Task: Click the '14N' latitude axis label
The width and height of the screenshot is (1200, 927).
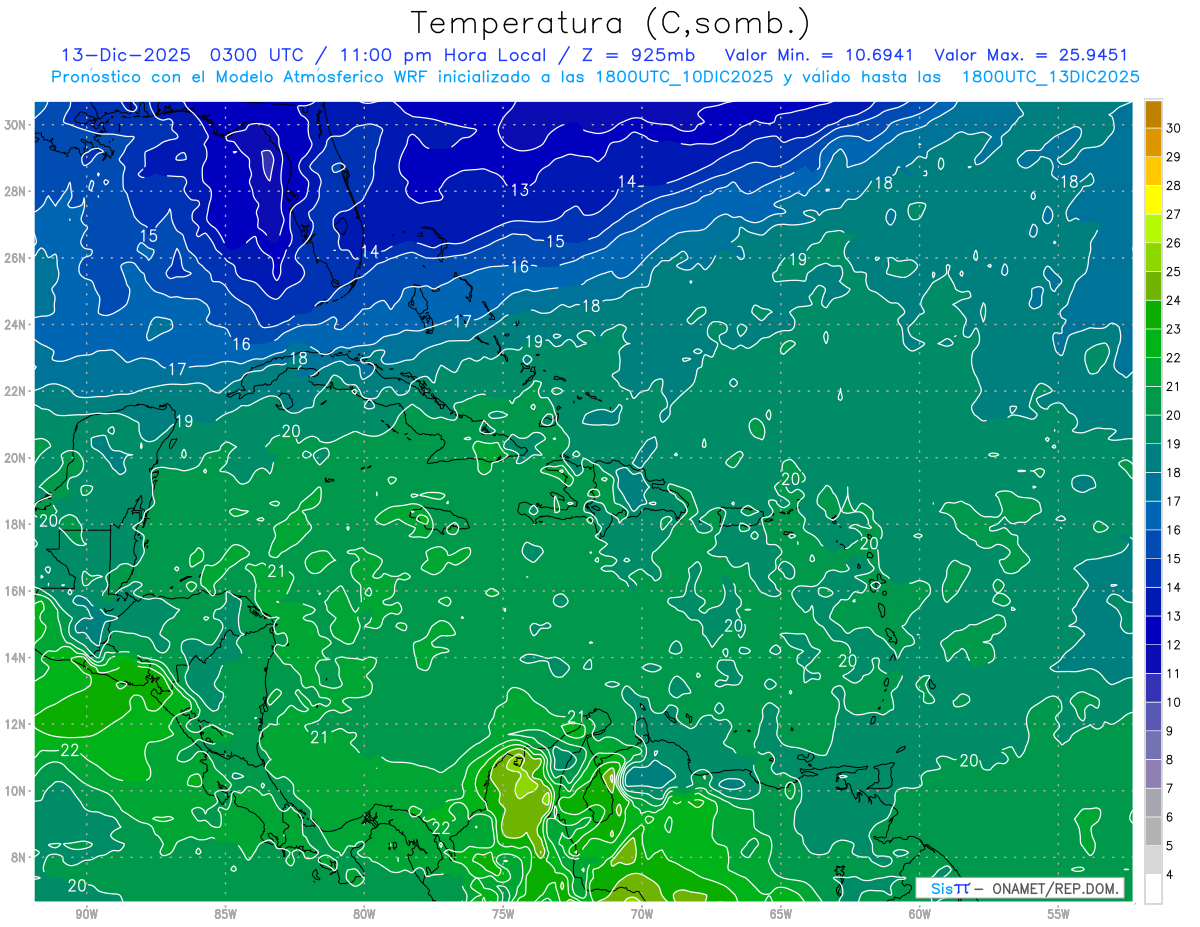Action: pos(16,657)
